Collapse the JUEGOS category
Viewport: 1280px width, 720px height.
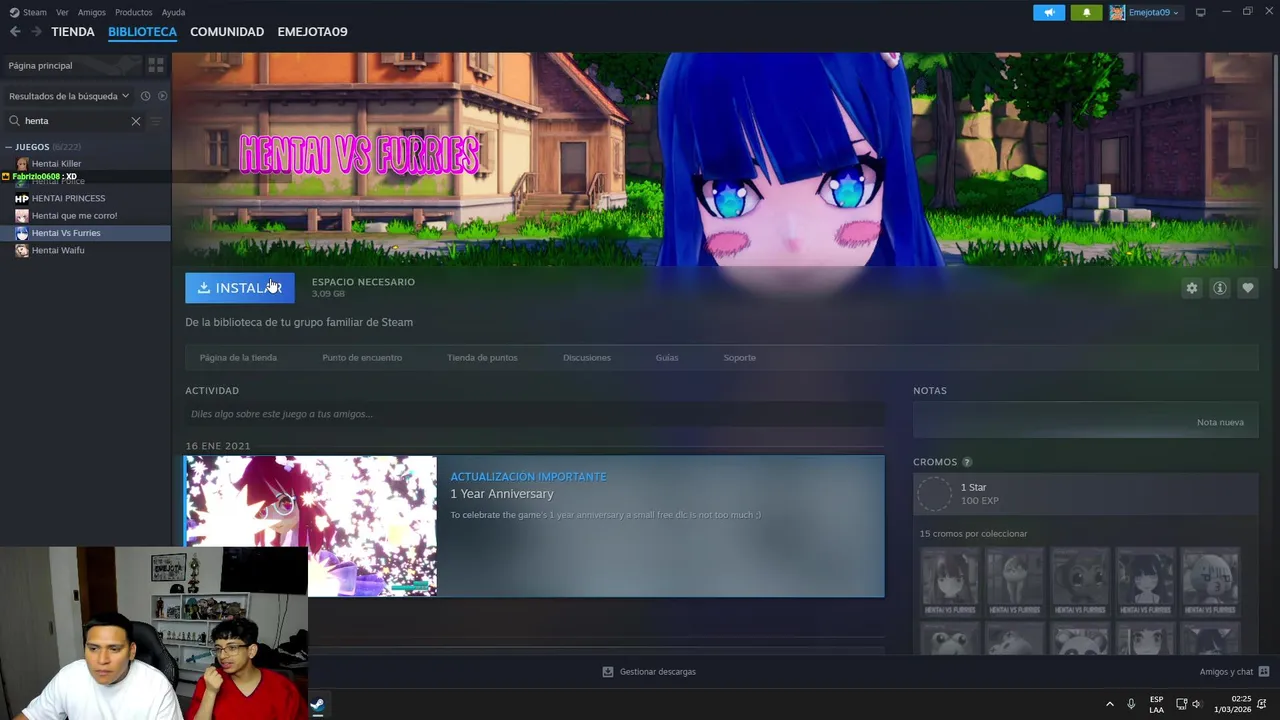[9, 147]
